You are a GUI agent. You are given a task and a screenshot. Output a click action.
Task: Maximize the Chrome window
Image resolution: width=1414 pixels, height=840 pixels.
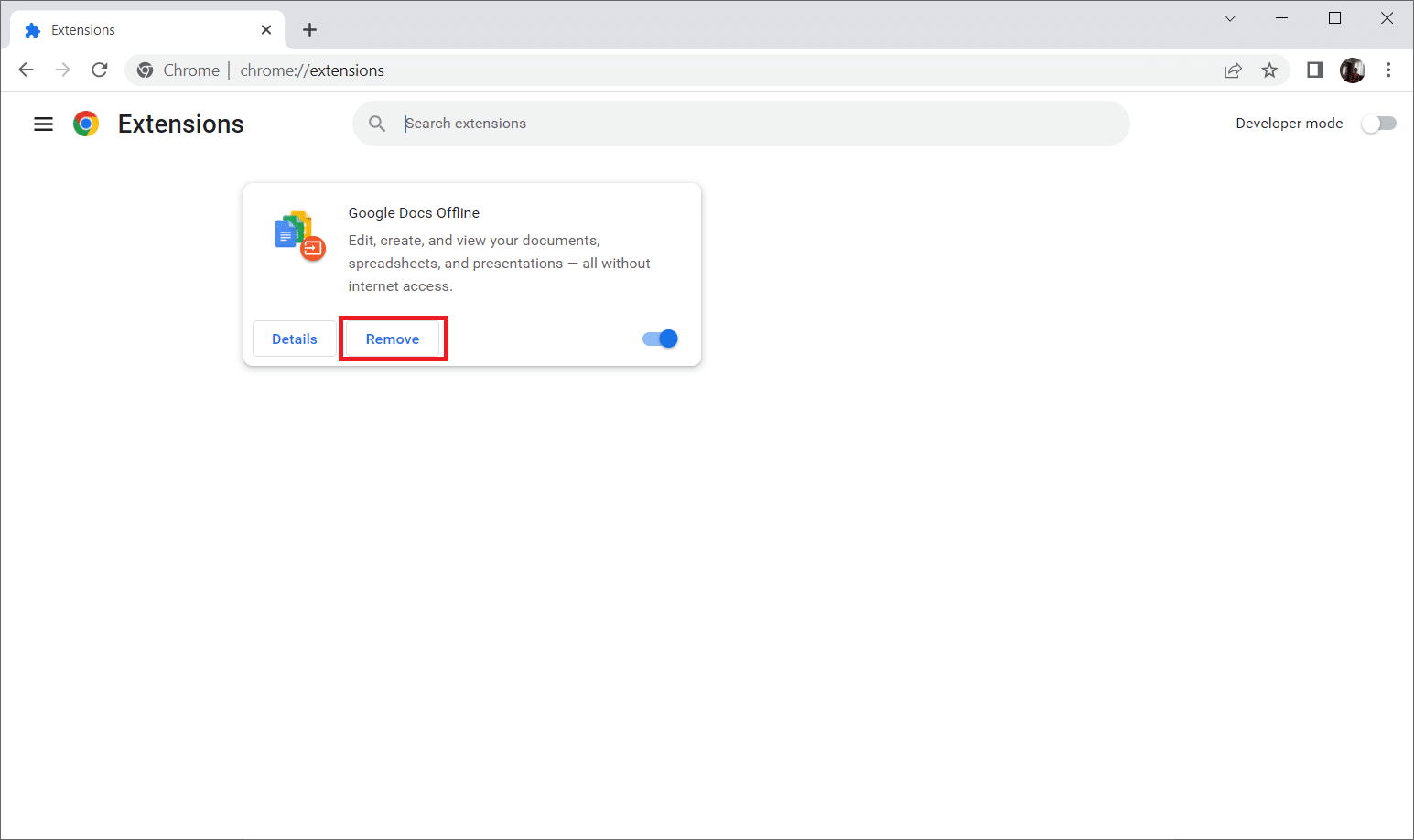(1334, 18)
